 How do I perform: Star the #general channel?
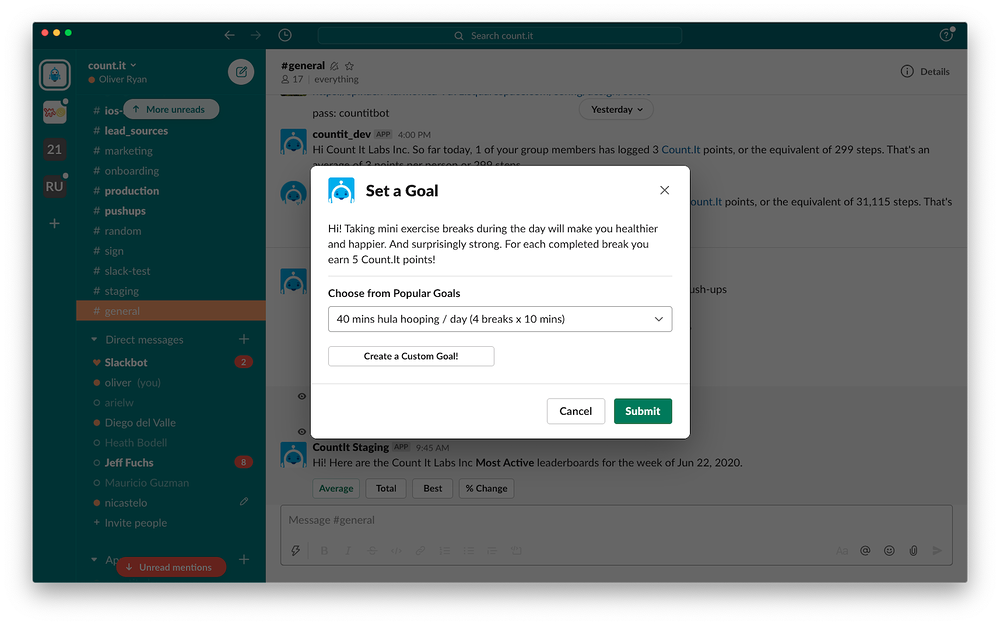coord(349,66)
